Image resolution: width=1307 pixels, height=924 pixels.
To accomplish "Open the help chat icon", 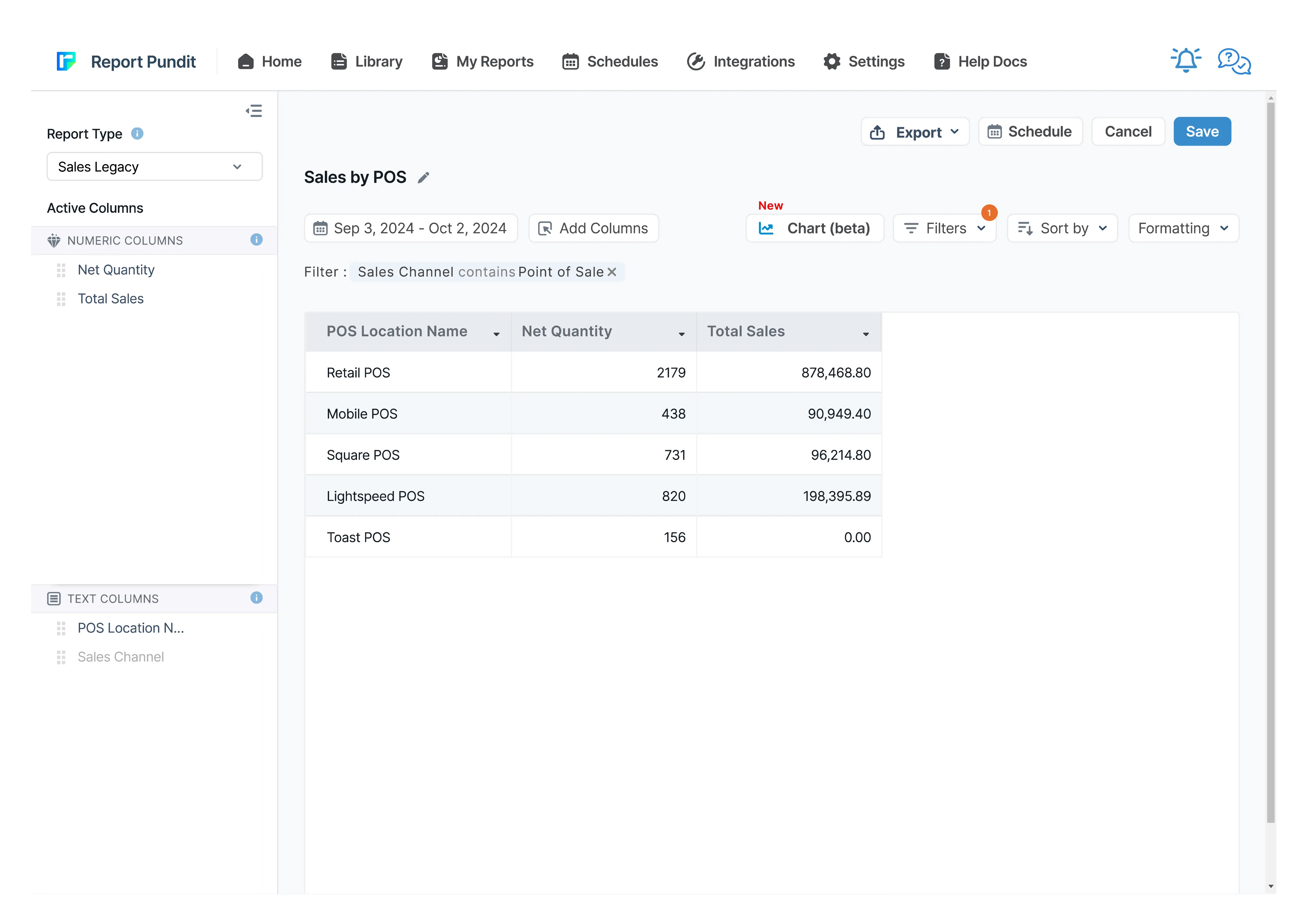I will pyautogui.click(x=1233, y=61).
